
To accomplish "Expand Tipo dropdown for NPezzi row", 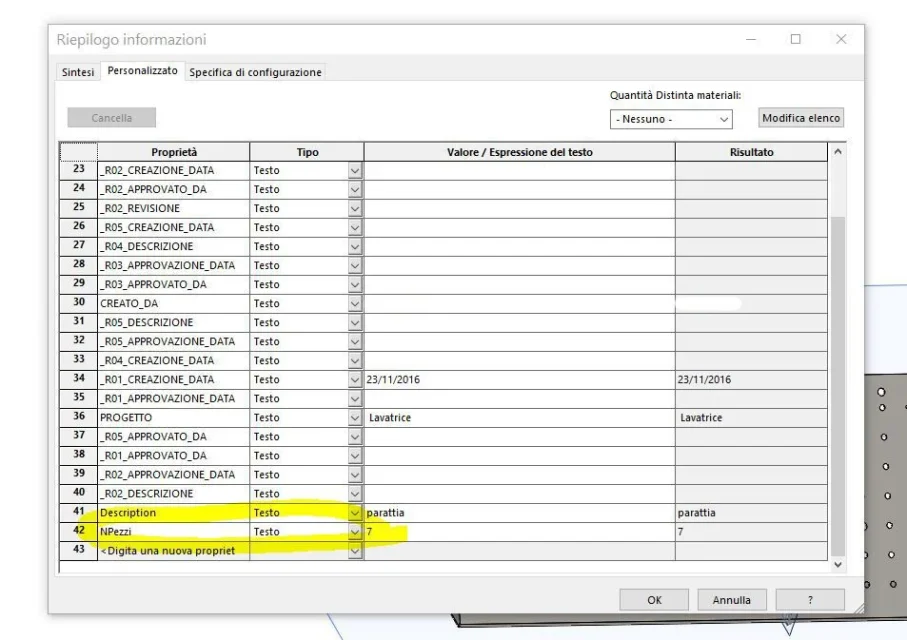I will click(x=354, y=532).
